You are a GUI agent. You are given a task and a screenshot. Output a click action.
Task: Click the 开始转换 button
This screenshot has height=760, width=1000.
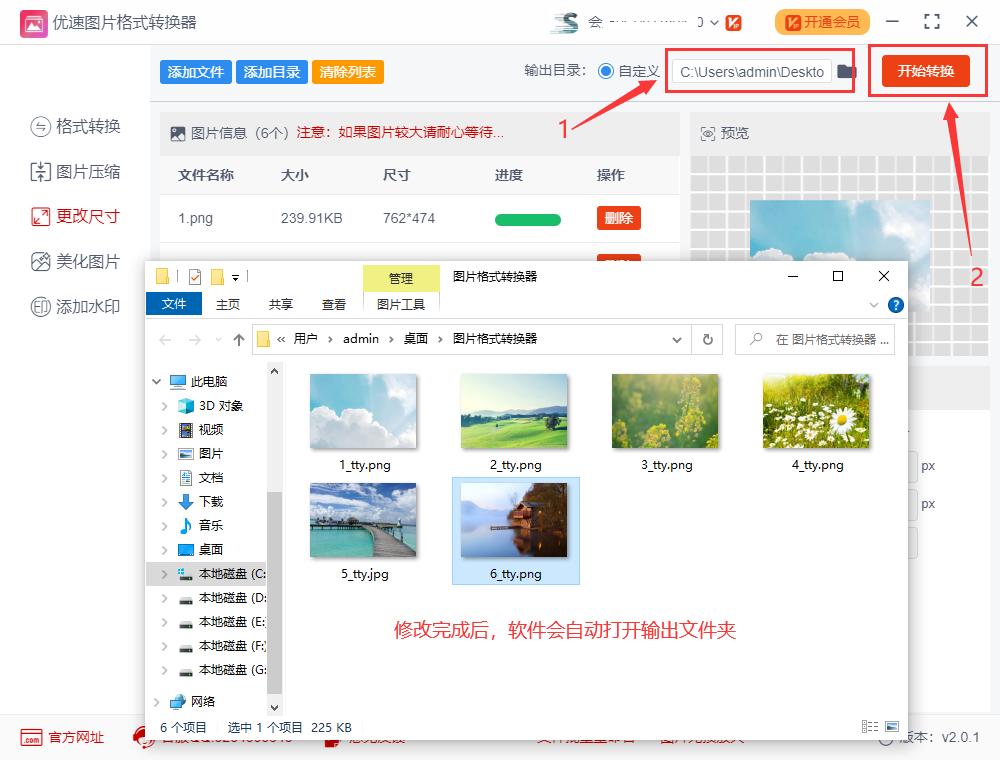tap(927, 71)
